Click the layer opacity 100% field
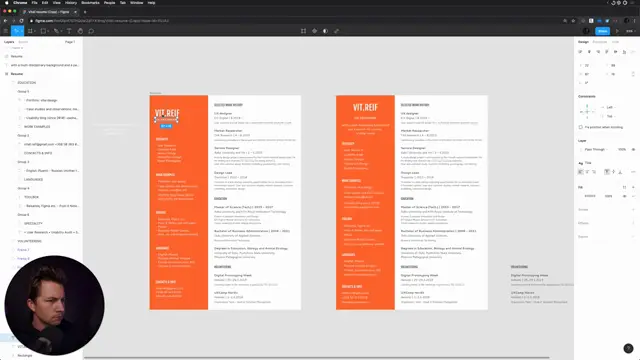This screenshot has width=640, height=360. point(622,149)
